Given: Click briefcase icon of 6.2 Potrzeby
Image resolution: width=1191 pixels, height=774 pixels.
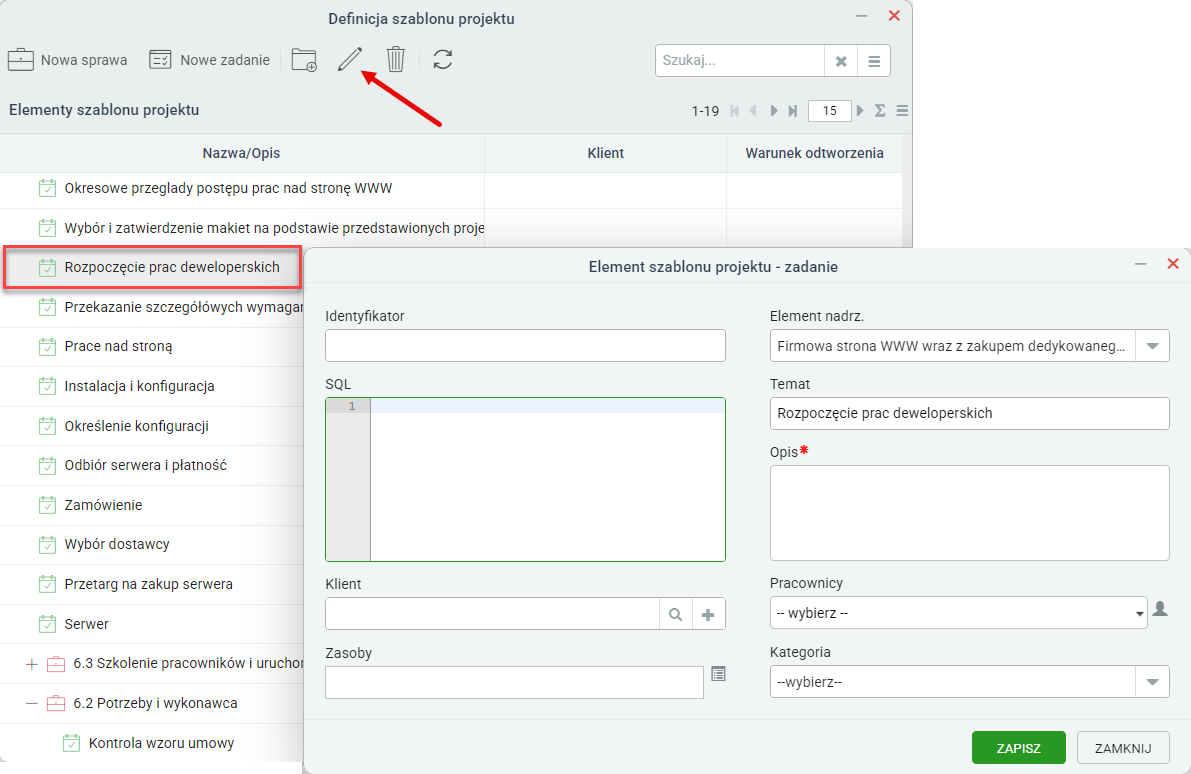Looking at the screenshot, I should pos(55,703).
